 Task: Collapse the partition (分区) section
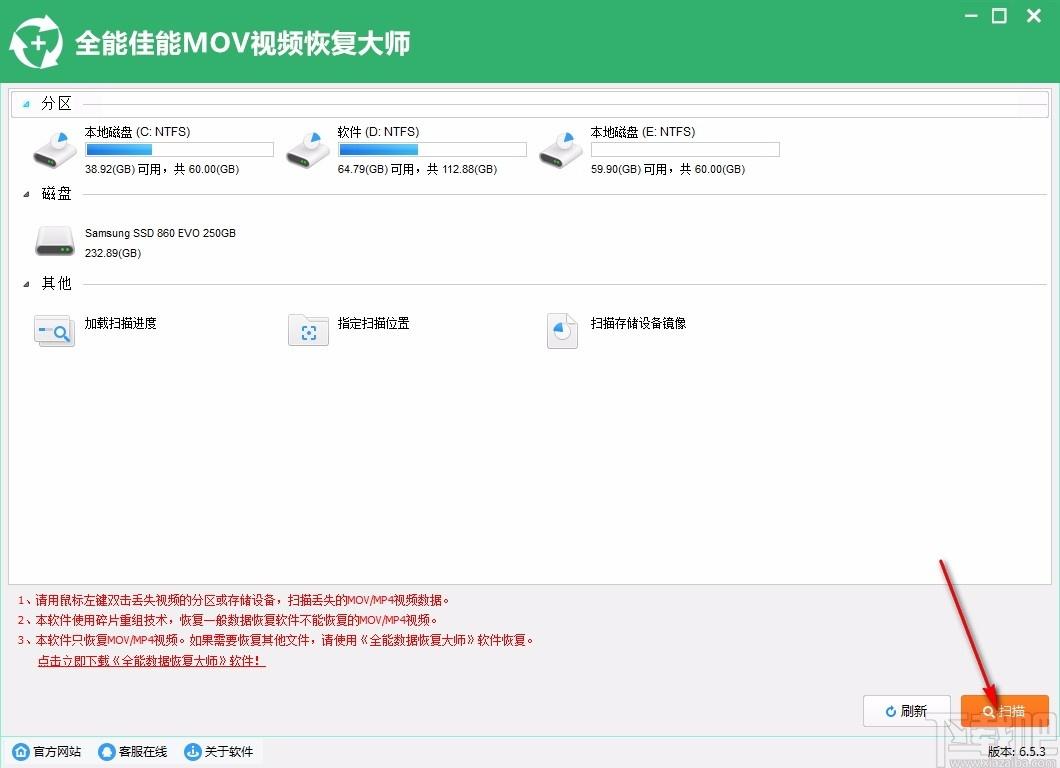click(x=26, y=104)
